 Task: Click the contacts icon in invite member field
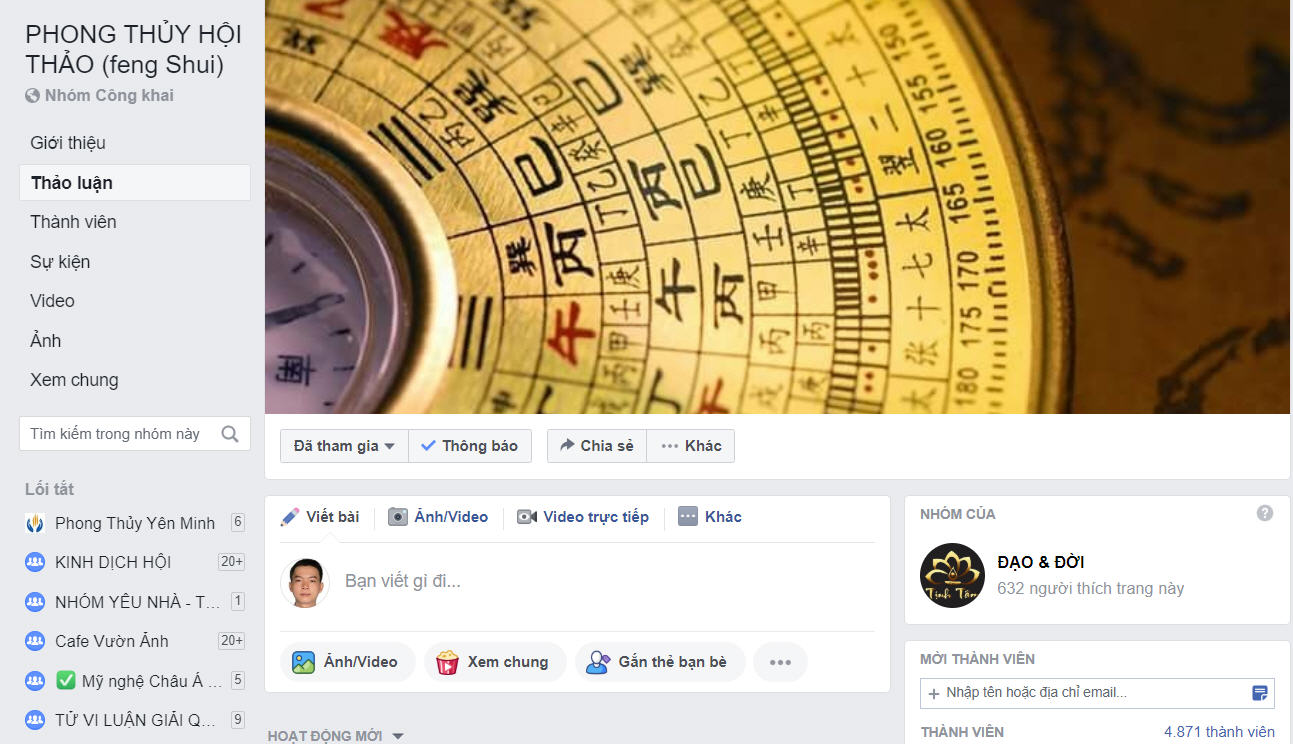[1260, 693]
